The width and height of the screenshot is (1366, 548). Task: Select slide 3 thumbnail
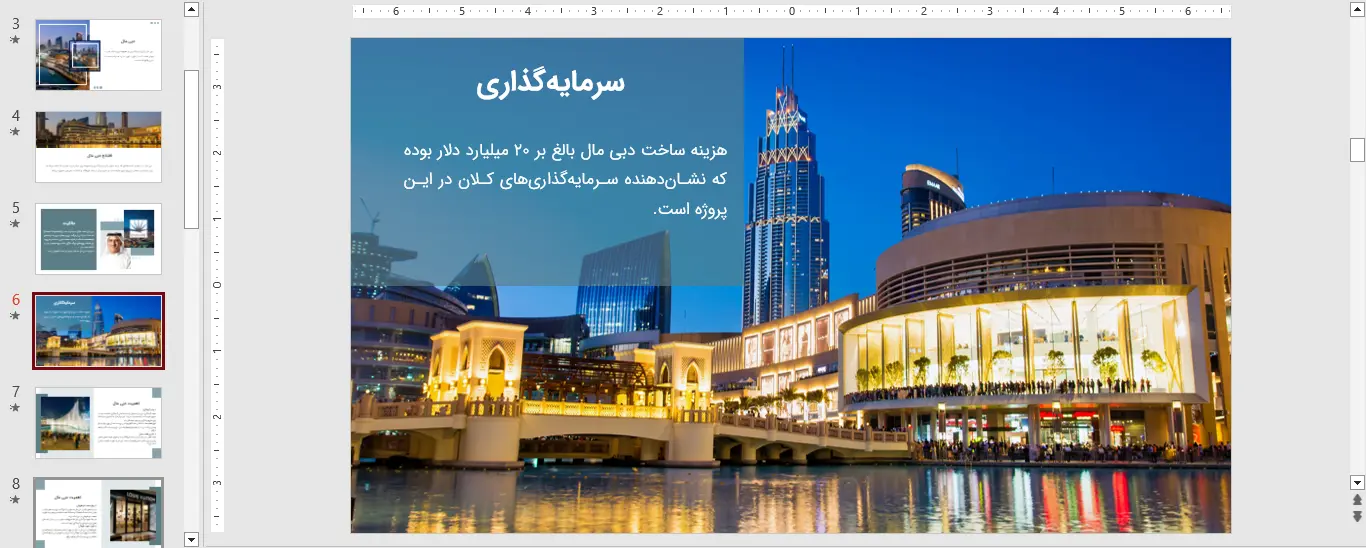[x=98, y=55]
